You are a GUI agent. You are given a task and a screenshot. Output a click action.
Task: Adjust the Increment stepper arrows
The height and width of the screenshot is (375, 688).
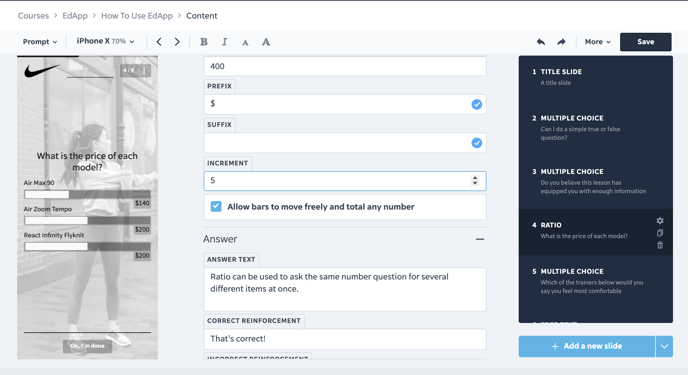coord(475,180)
